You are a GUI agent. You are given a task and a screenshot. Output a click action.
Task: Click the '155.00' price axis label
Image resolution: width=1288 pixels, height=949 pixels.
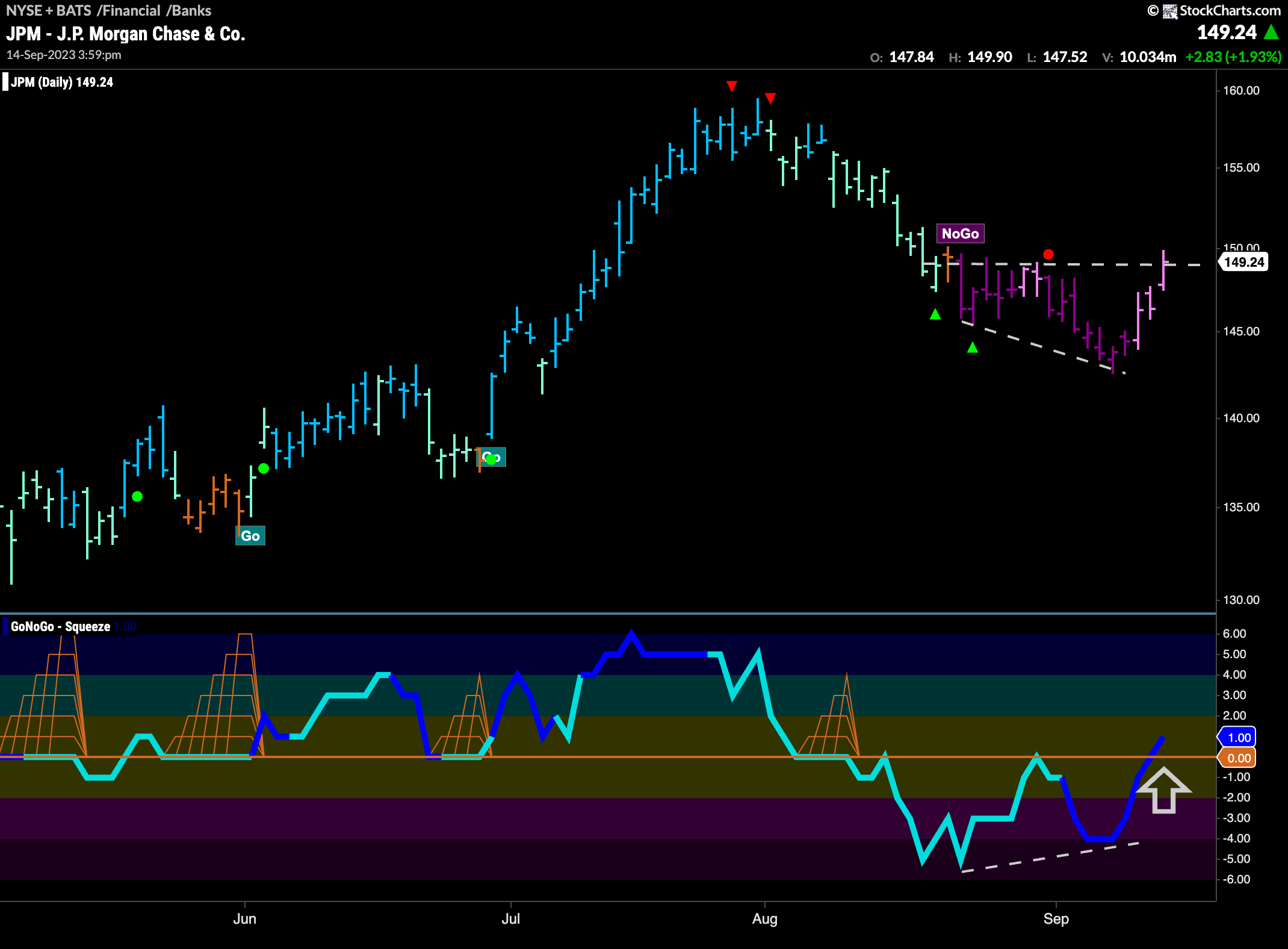[1241, 167]
